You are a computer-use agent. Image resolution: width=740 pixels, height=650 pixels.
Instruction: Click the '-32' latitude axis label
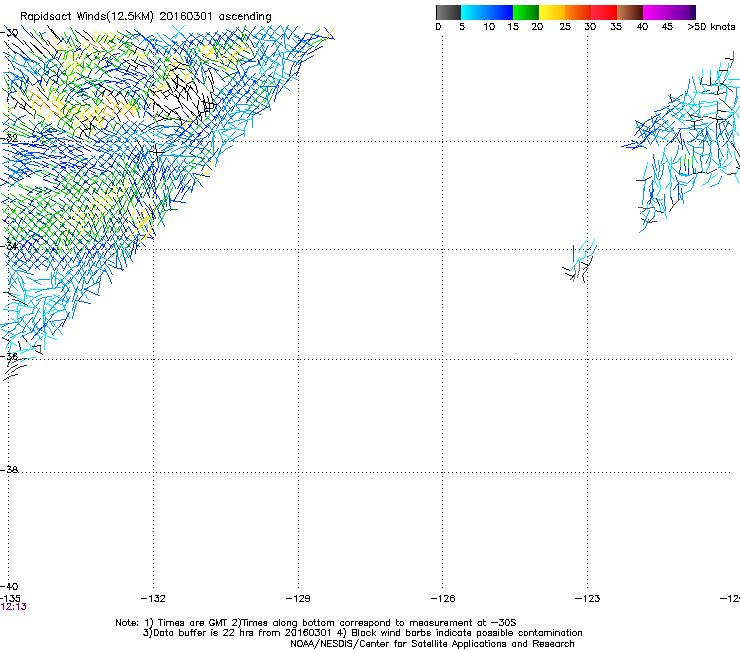tap(10, 138)
